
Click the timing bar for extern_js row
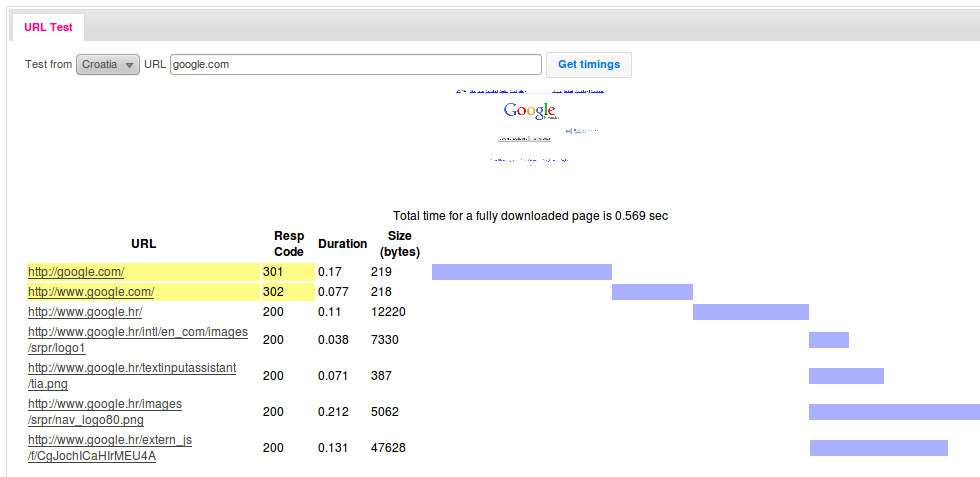click(x=879, y=448)
